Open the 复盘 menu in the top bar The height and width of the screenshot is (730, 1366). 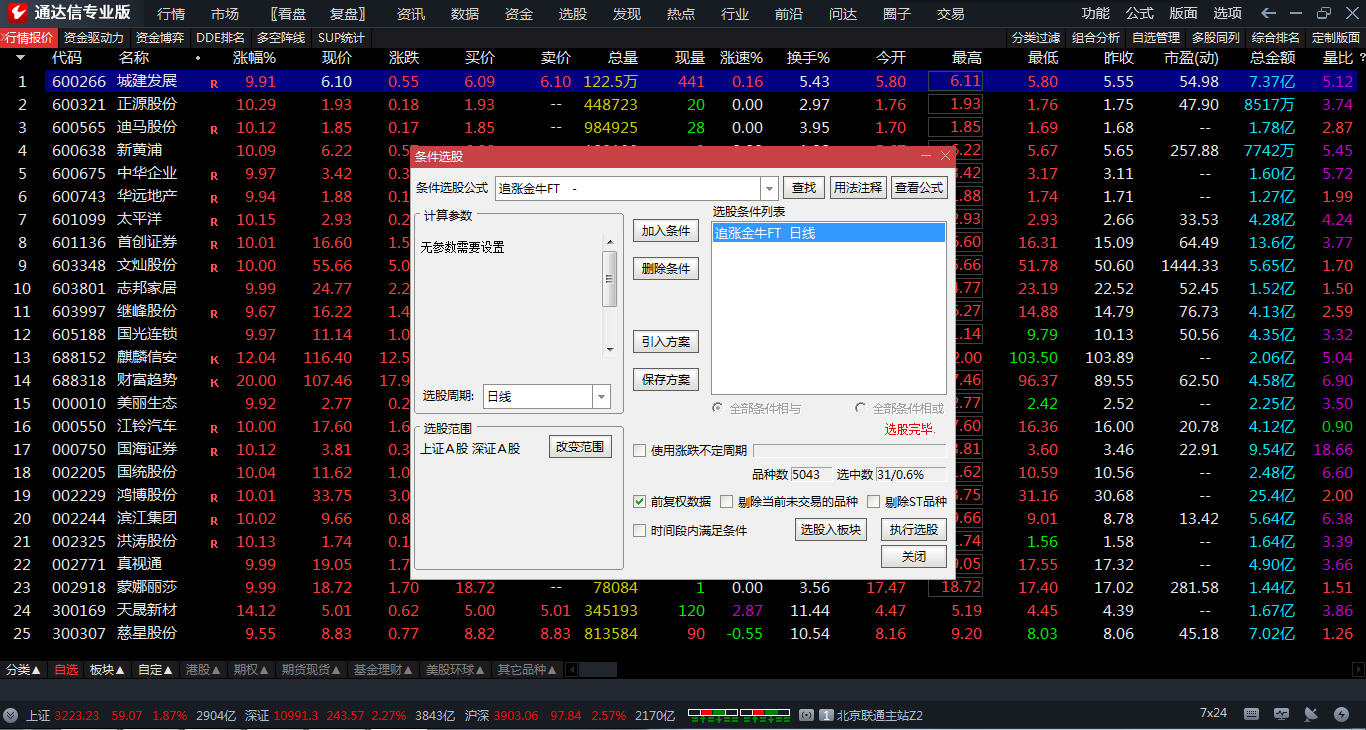346,14
